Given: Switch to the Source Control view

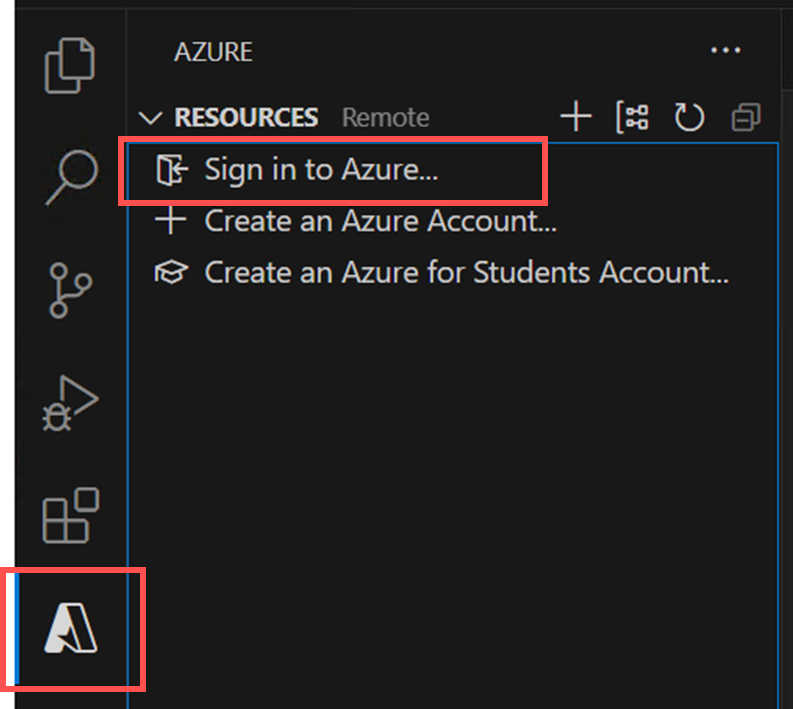Looking at the screenshot, I should point(70,291).
